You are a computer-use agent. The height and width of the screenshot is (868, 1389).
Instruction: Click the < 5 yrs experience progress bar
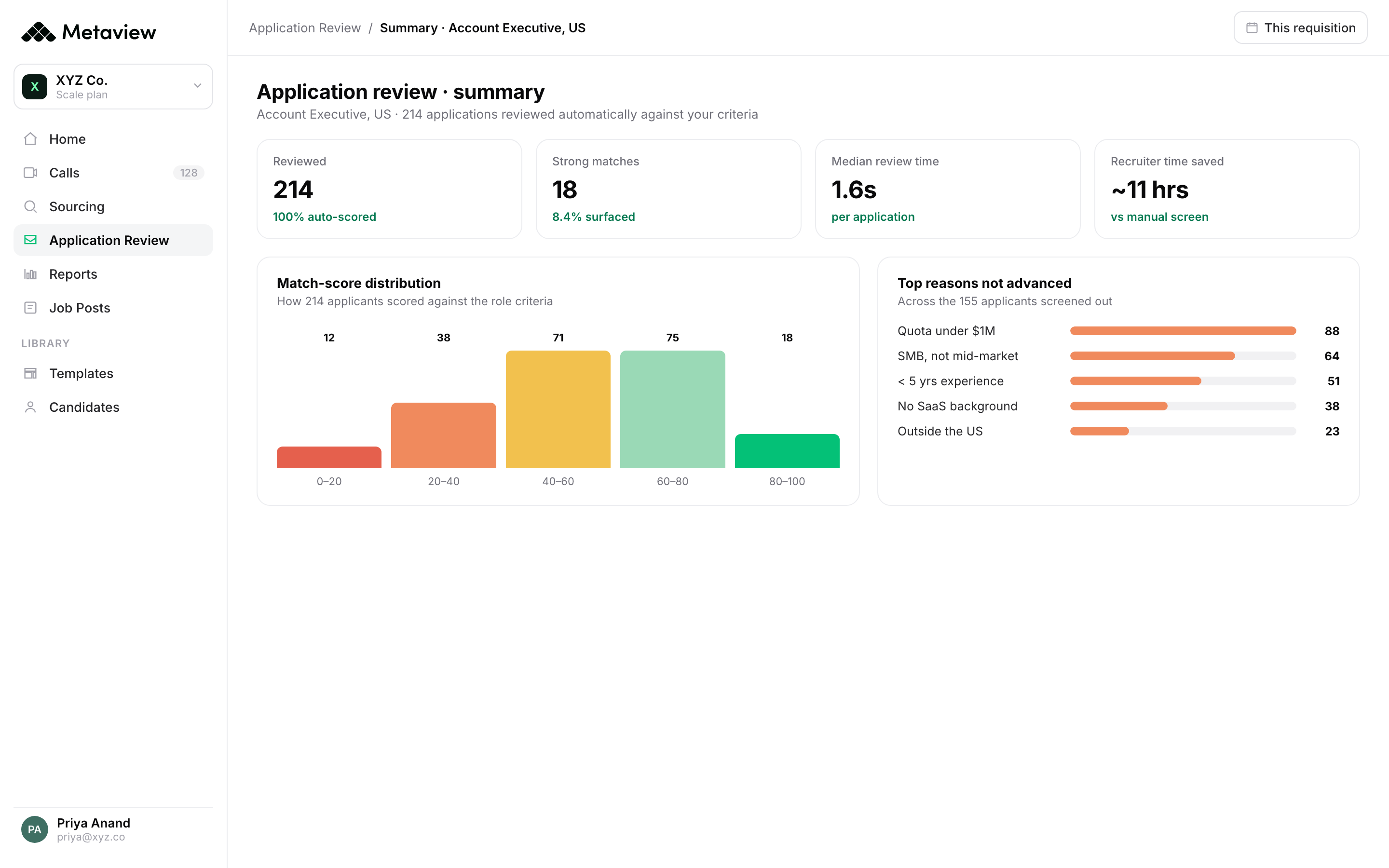coord(1183,380)
